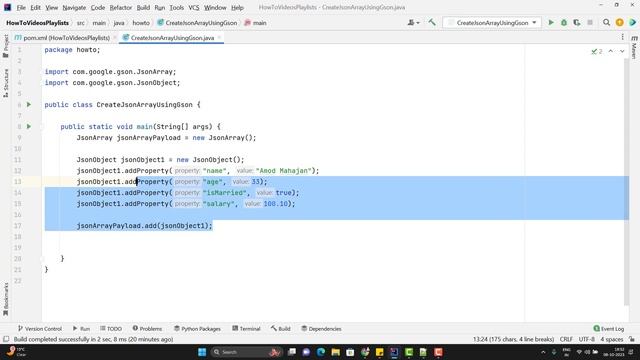Open the Windows Start menu
Viewport: 640px width, 360px height.
[202, 352]
